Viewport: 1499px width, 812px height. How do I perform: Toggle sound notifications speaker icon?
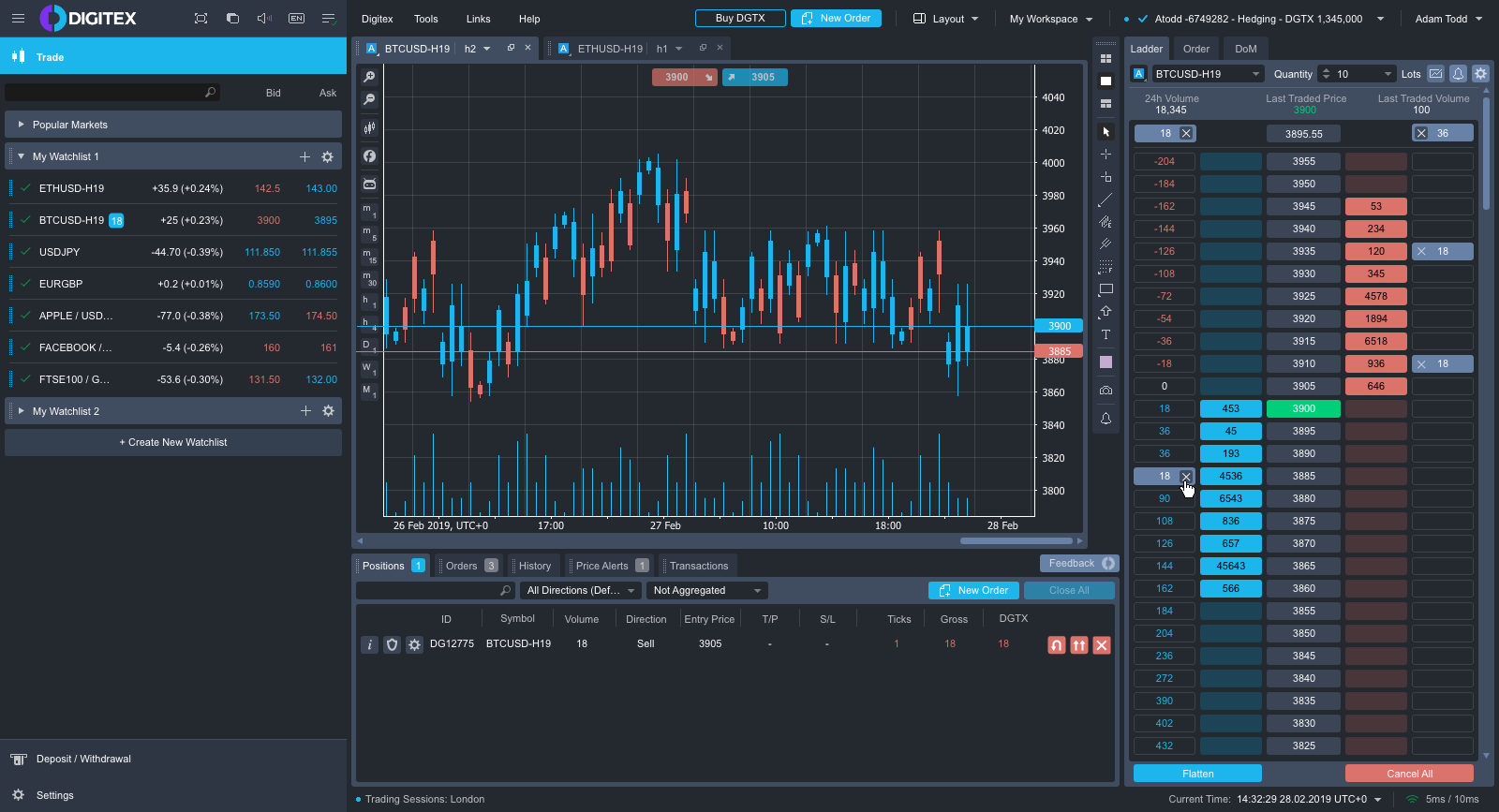point(264,18)
